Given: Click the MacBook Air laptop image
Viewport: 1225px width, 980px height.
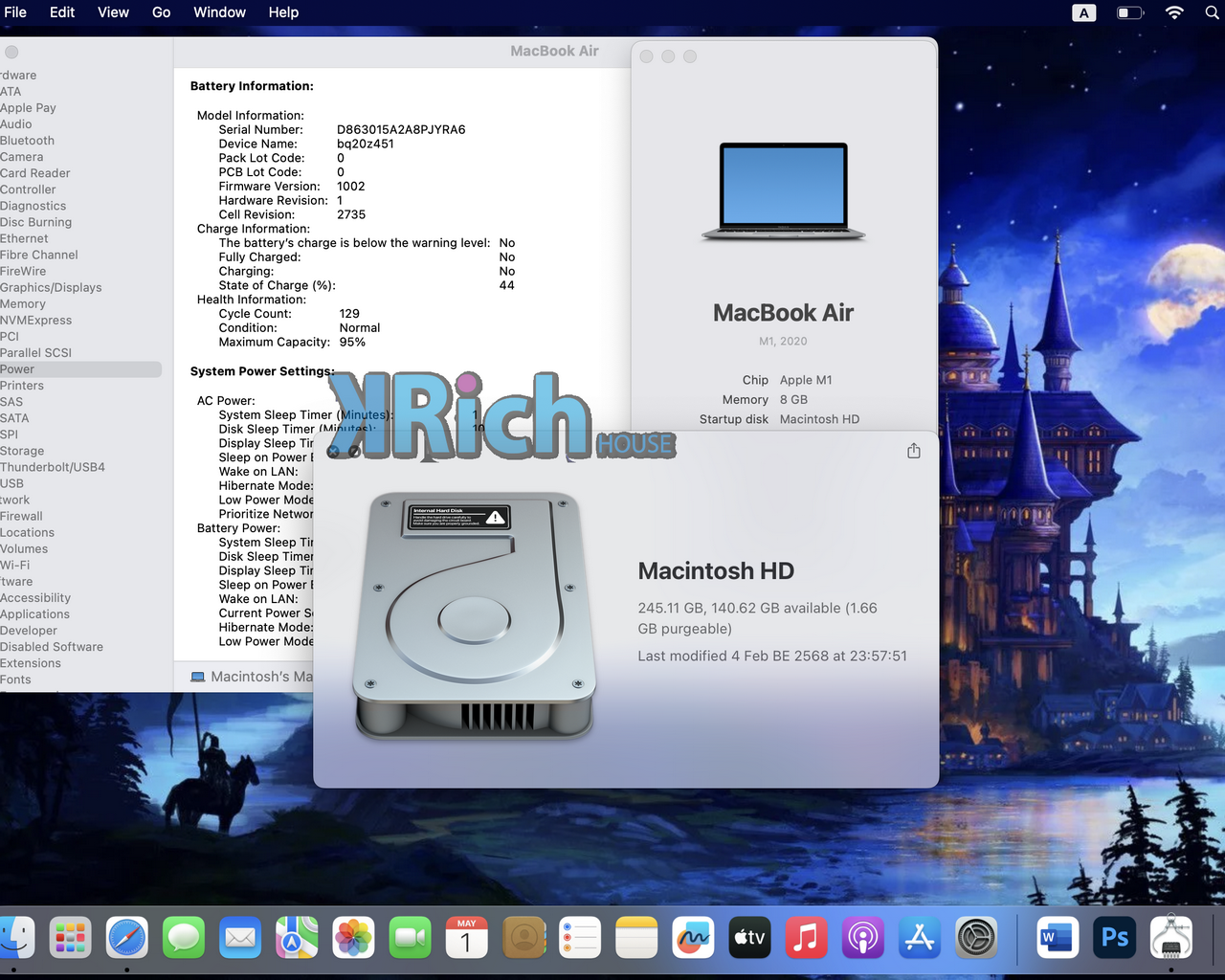Looking at the screenshot, I should click(x=784, y=191).
